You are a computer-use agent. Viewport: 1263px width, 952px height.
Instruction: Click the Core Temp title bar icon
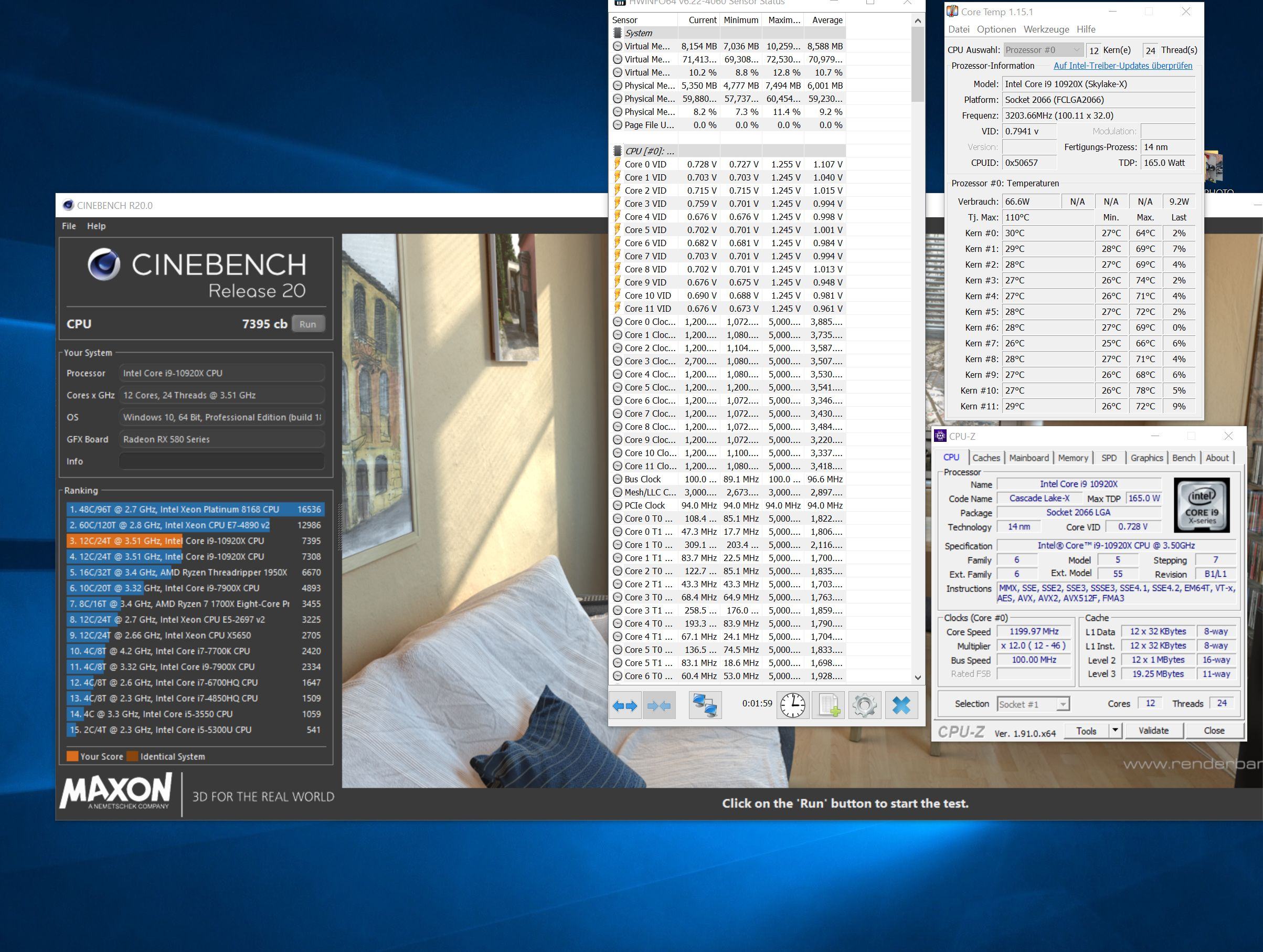pos(952,12)
